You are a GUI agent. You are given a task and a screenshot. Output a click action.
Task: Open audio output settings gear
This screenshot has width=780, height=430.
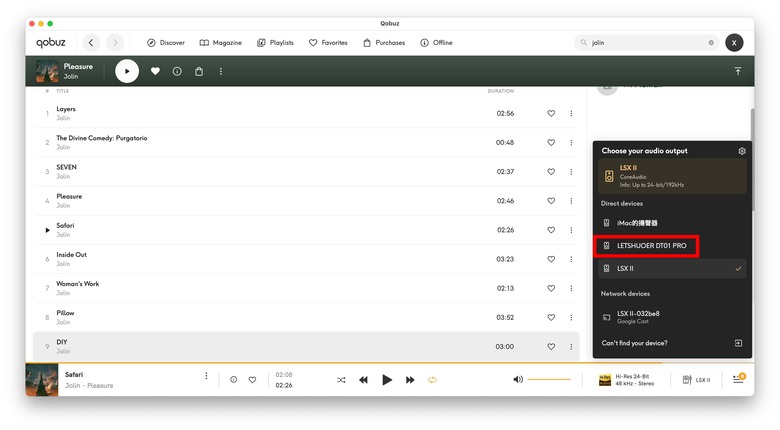coord(742,151)
